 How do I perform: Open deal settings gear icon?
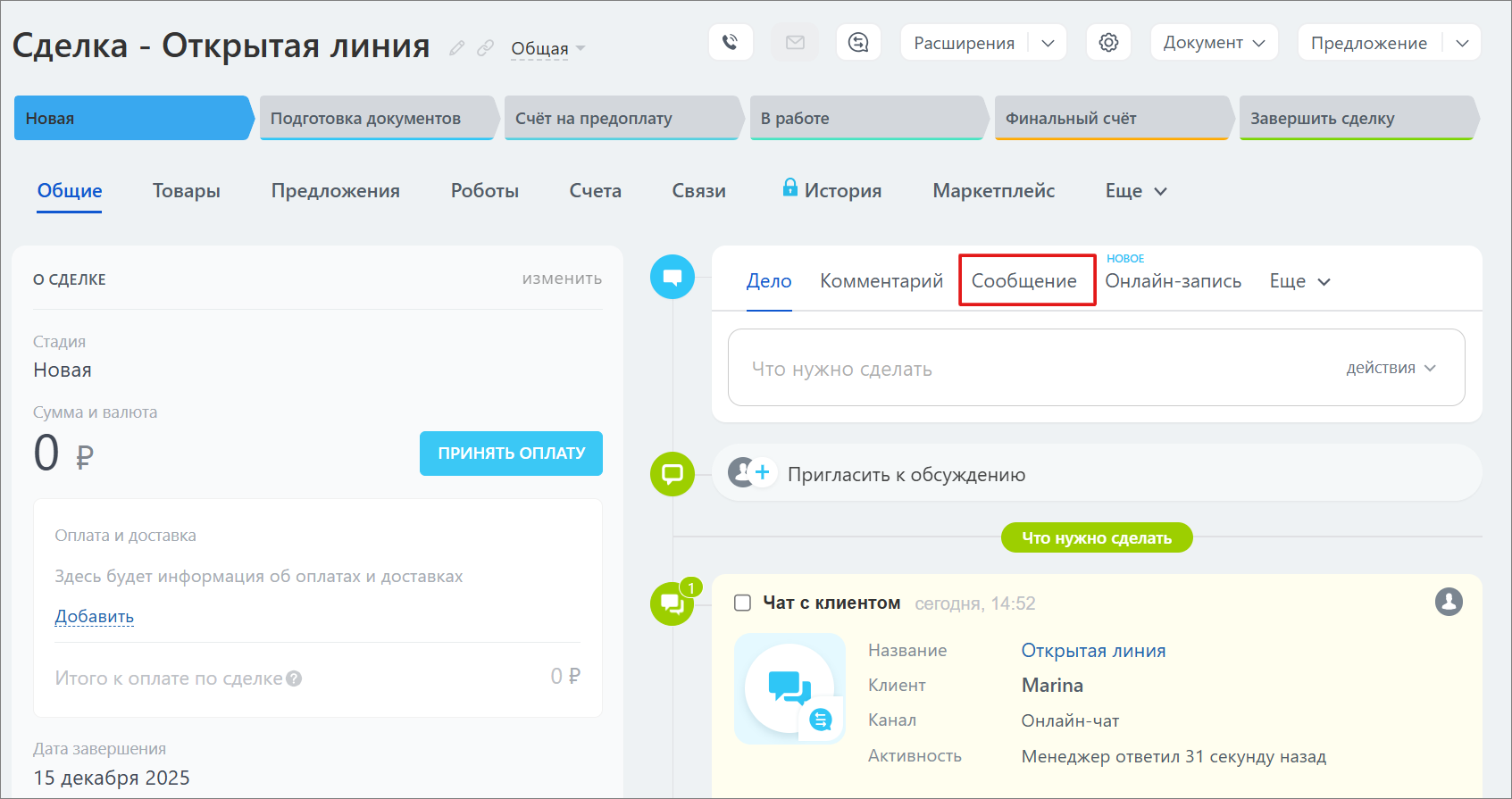coord(1108,42)
